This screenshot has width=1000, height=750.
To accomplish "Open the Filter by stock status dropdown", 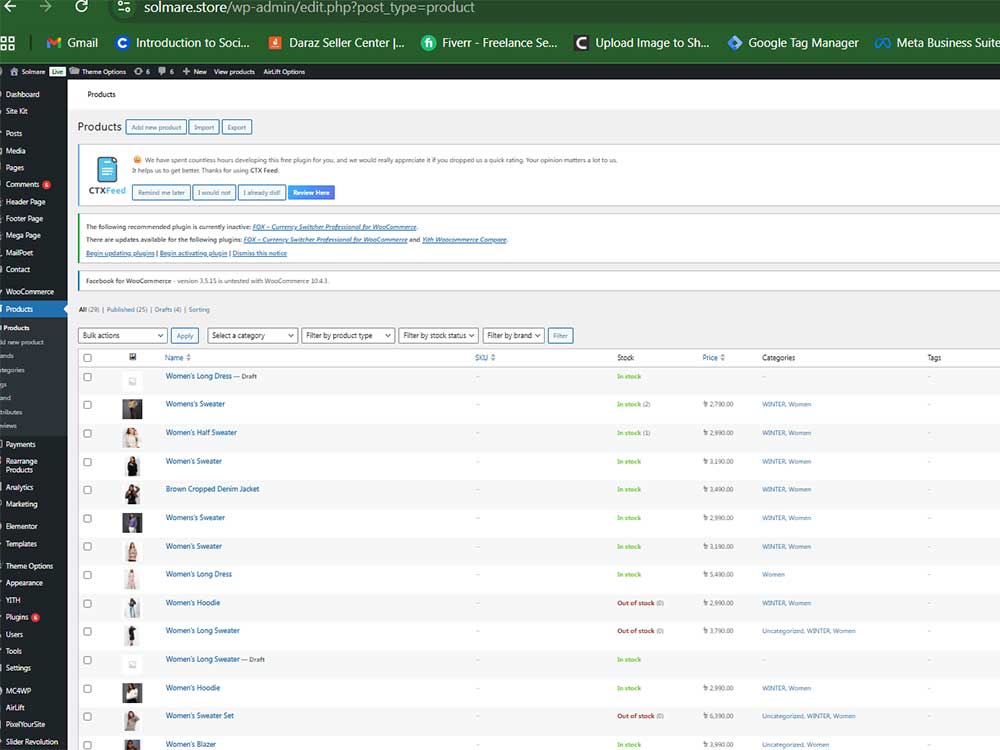I will (x=439, y=335).
